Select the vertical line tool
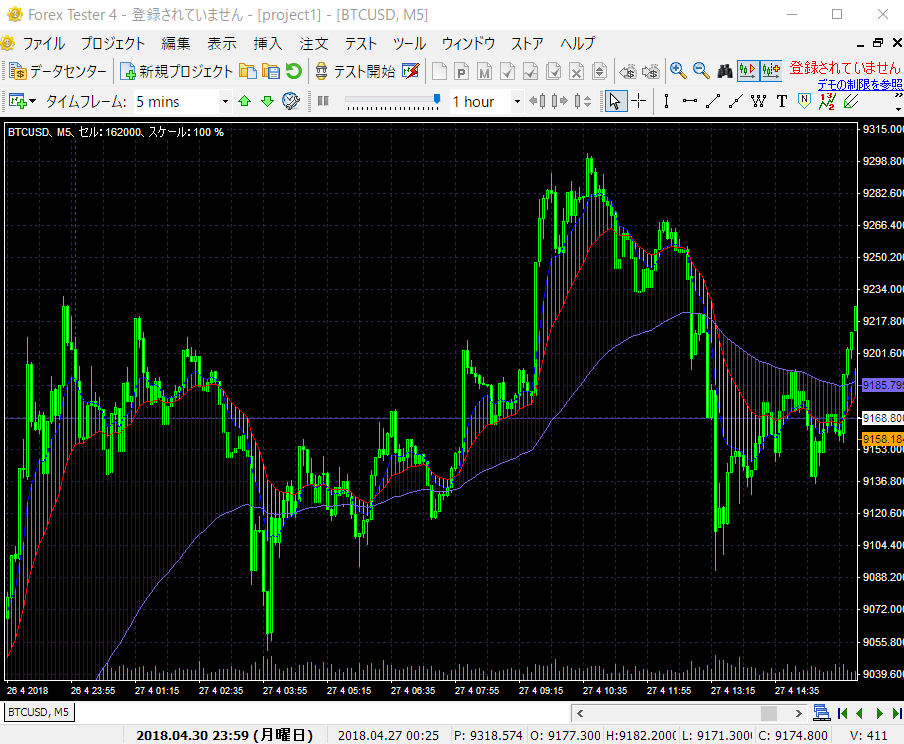The height and width of the screenshot is (744, 904). point(666,102)
